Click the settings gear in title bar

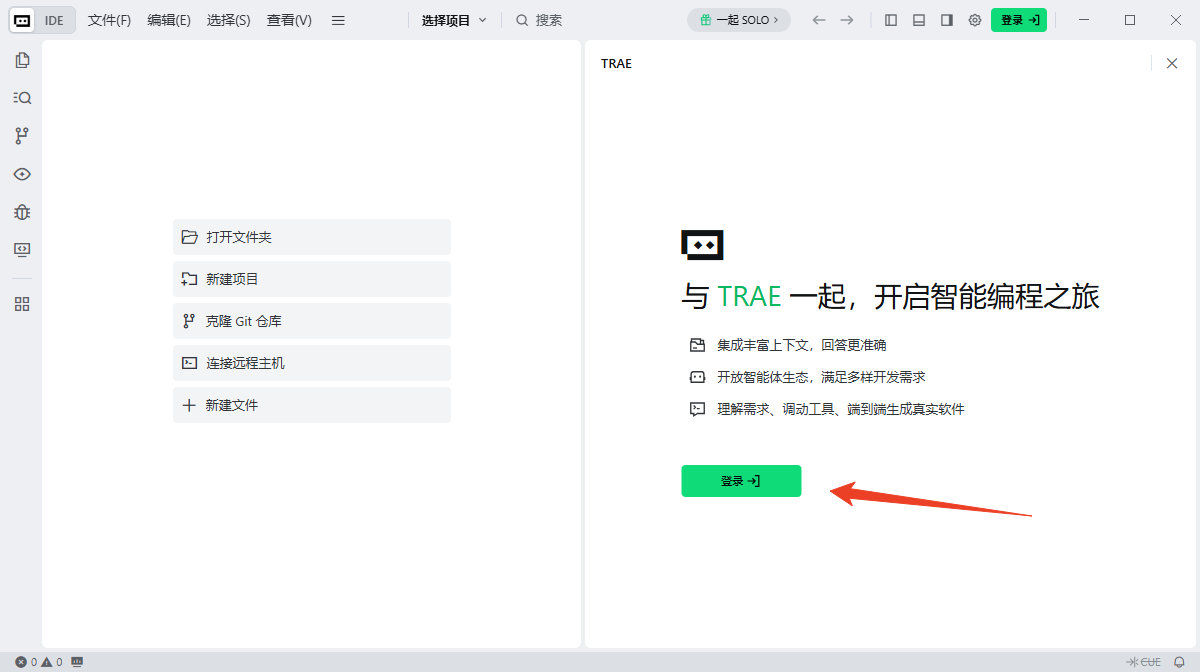click(974, 19)
